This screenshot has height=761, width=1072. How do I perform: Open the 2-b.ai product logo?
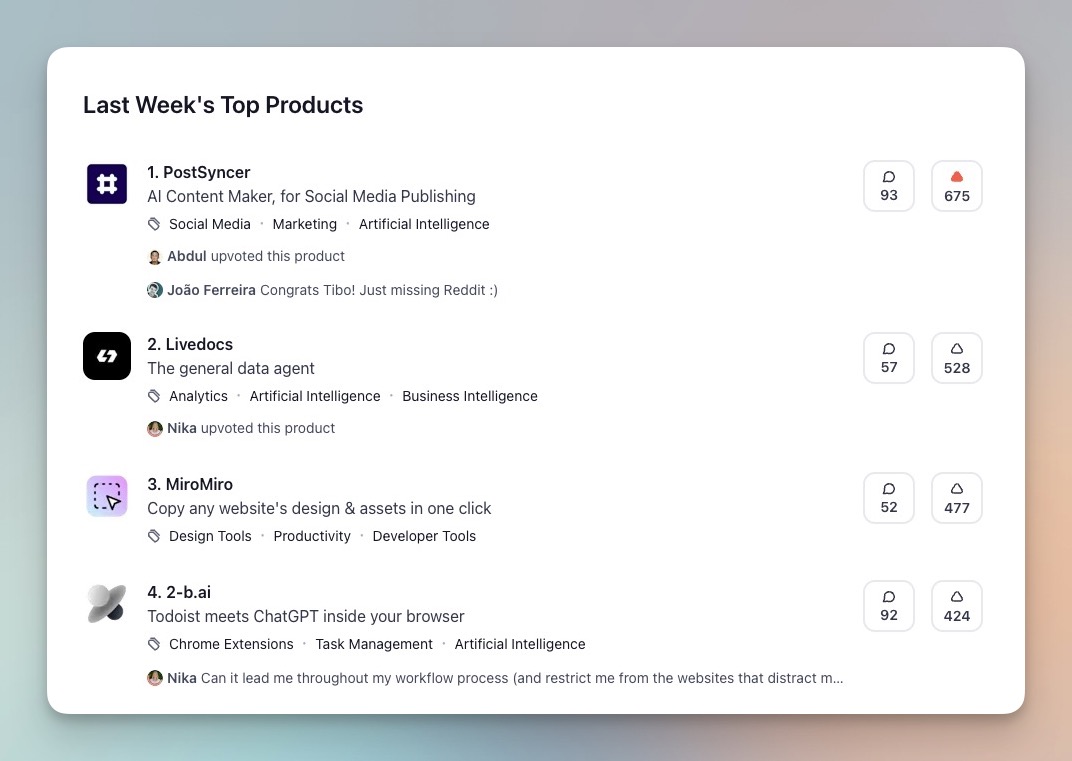pos(107,604)
